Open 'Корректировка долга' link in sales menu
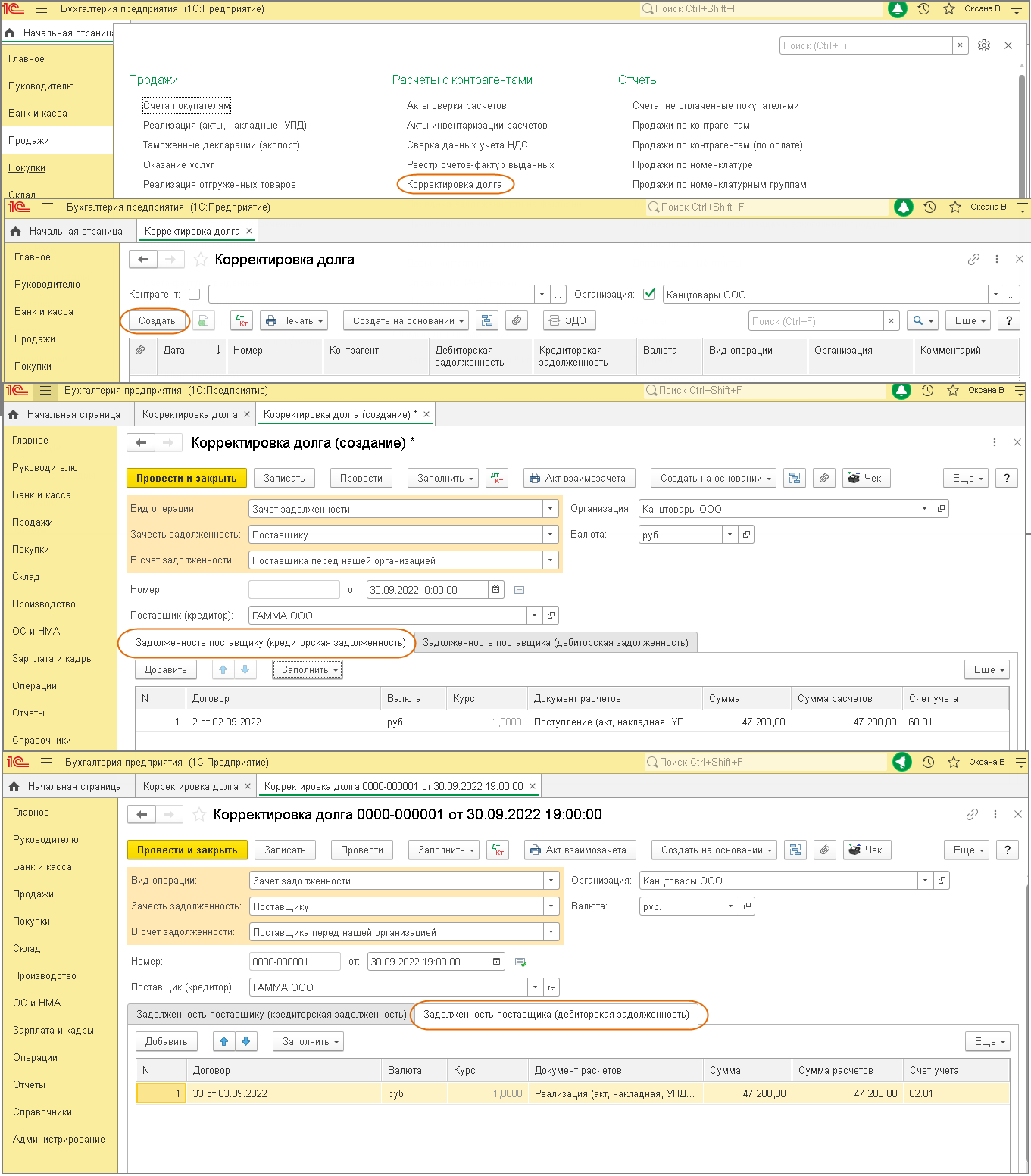The image size is (1031, 1176). 455,185
